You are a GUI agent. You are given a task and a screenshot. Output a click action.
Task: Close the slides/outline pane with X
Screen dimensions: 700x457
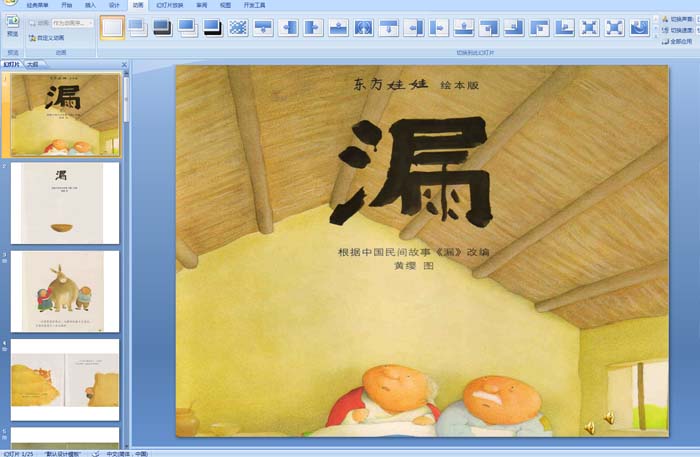click(123, 64)
